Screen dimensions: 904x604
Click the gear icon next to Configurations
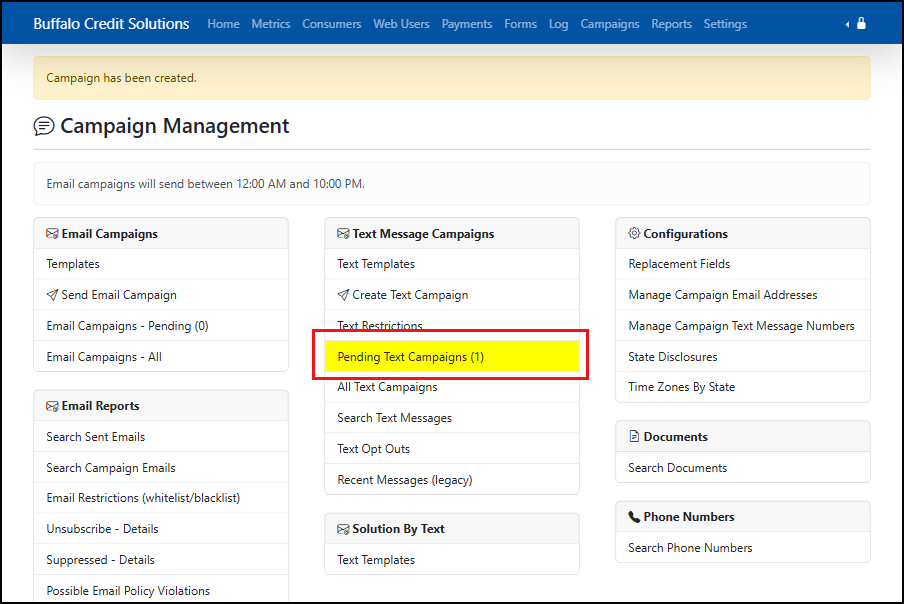634,233
